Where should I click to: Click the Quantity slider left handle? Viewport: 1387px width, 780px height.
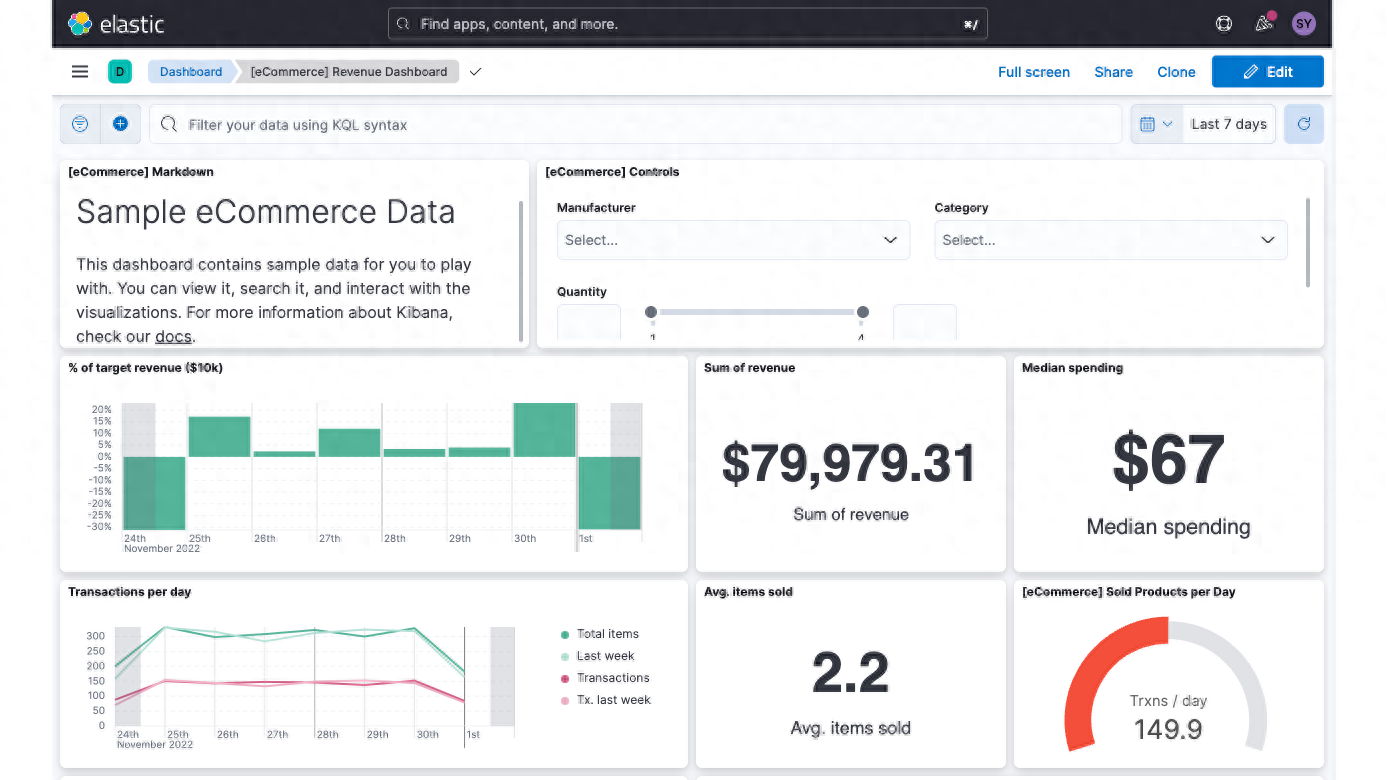651,312
